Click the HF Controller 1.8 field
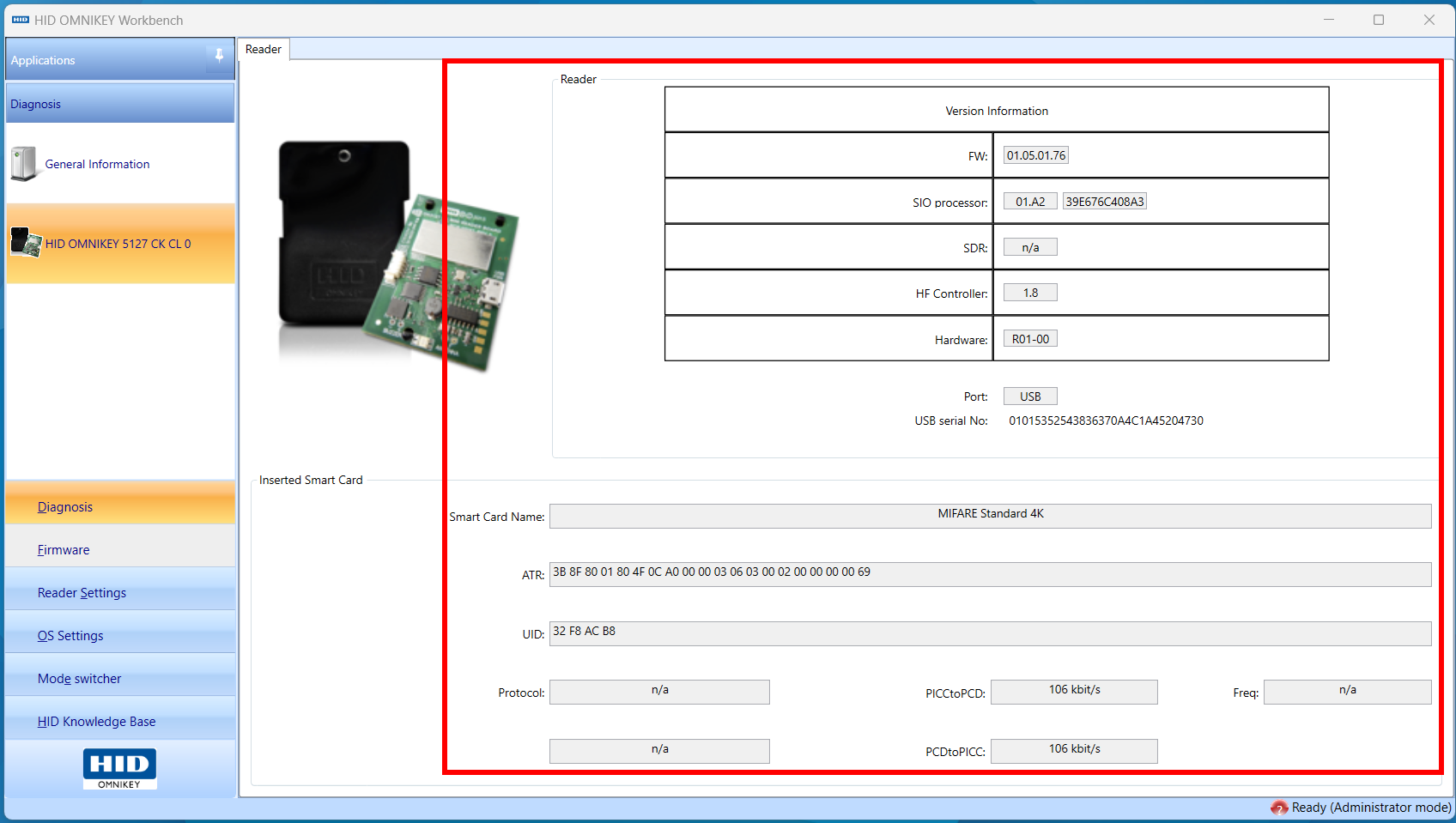 [x=1030, y=293]
